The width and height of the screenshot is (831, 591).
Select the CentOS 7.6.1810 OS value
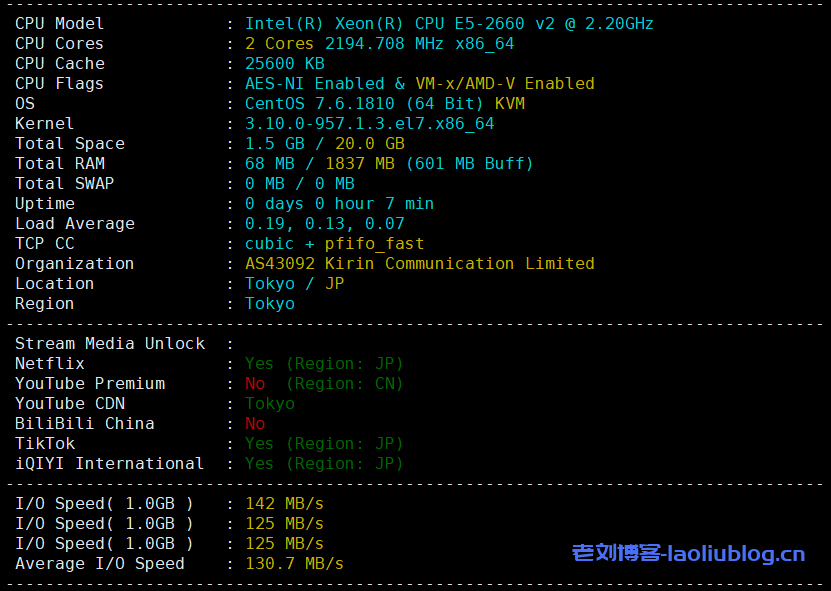point(384,103)
